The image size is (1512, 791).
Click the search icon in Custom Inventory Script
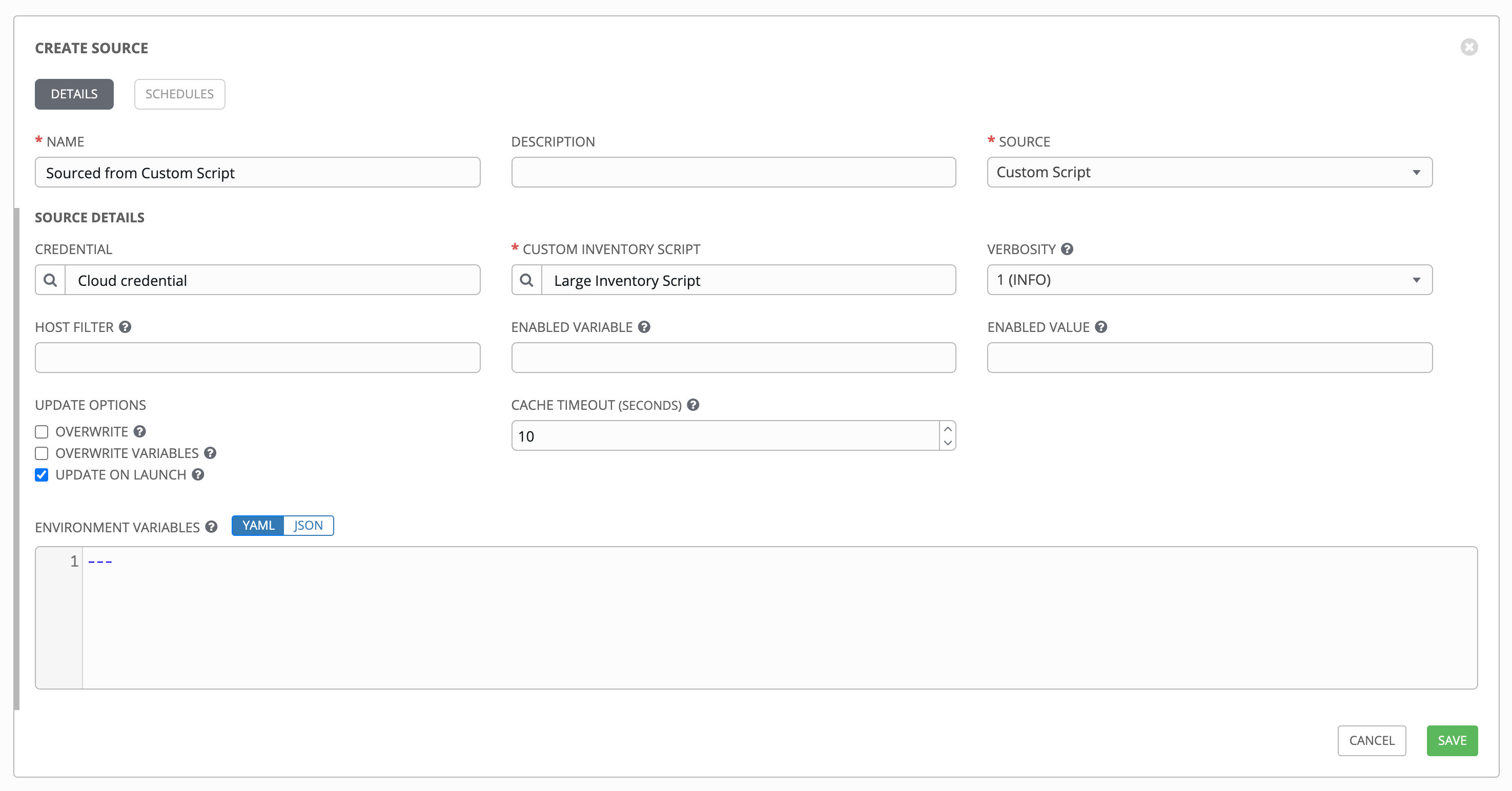point(527,280)
